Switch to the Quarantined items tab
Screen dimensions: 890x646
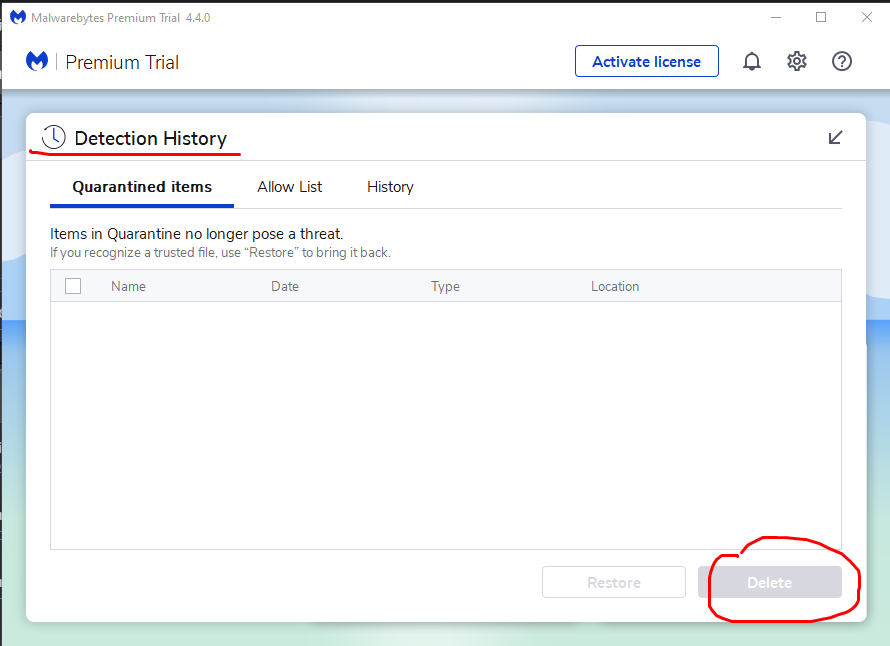tap(142, 187)
